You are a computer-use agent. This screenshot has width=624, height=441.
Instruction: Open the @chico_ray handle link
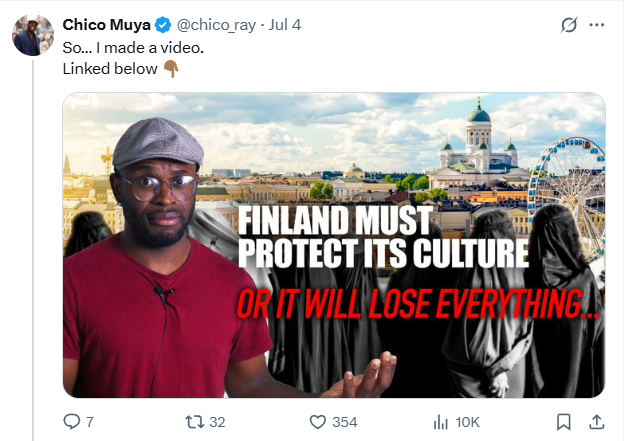[x=217, y=24]
